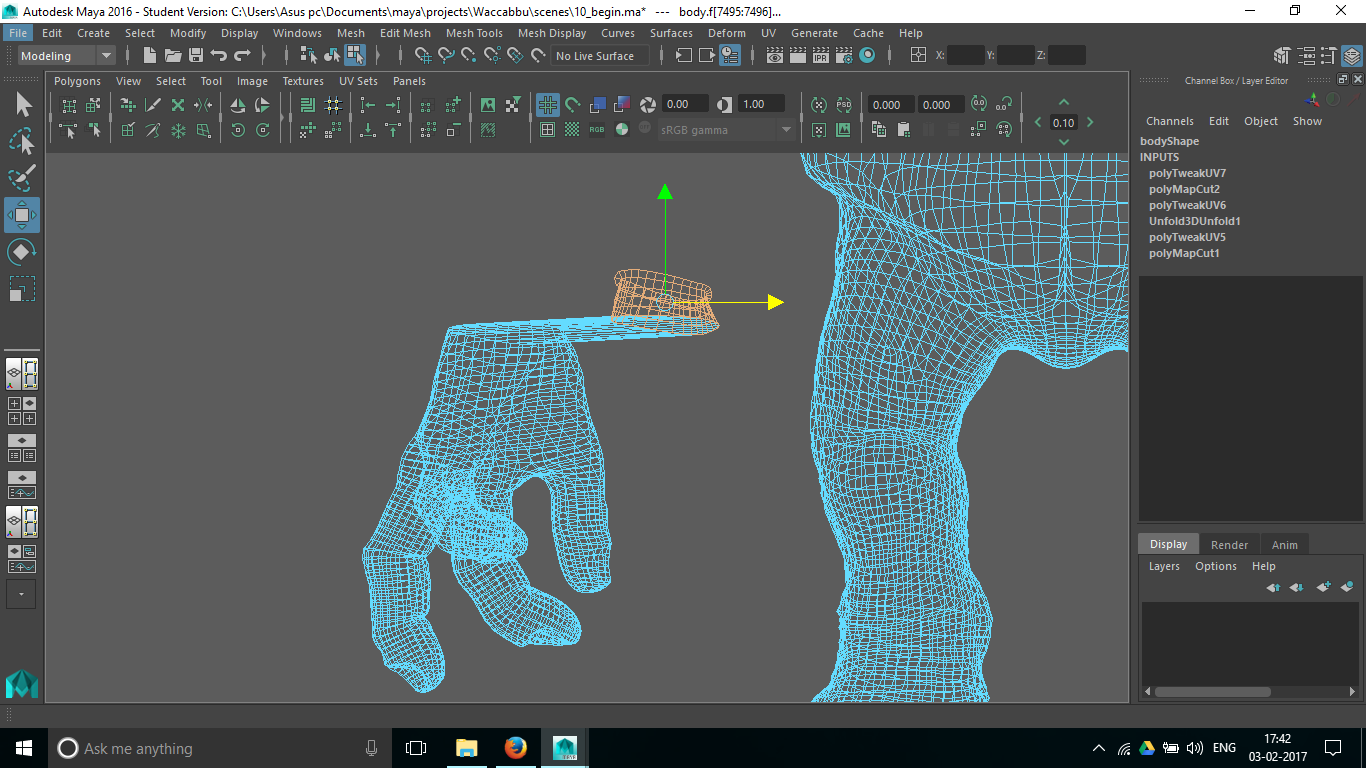Pick the Scale tool in the toolbox
The width and height of the screenshot is (1366, 768).
pos(22,289)
